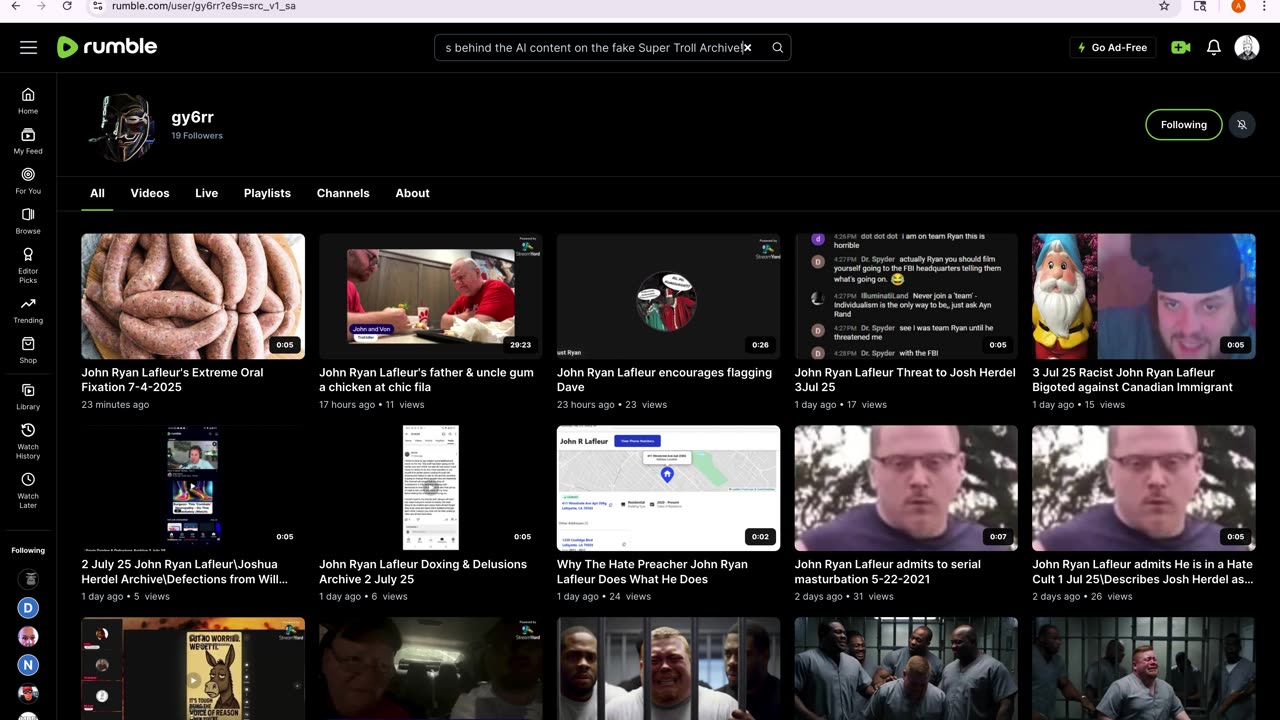The height and width of the screenshot is (720, 1280).
Task: Open the user profile avatar menu
Action: click(1247, 47)
